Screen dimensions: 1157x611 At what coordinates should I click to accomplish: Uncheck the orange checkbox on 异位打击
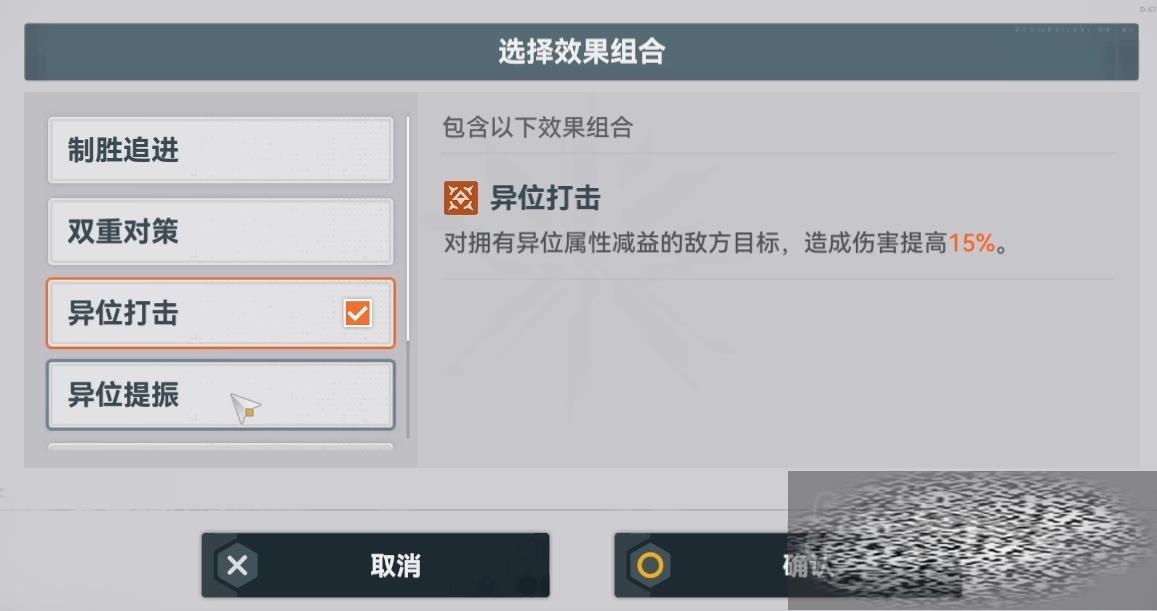[358, 313]
